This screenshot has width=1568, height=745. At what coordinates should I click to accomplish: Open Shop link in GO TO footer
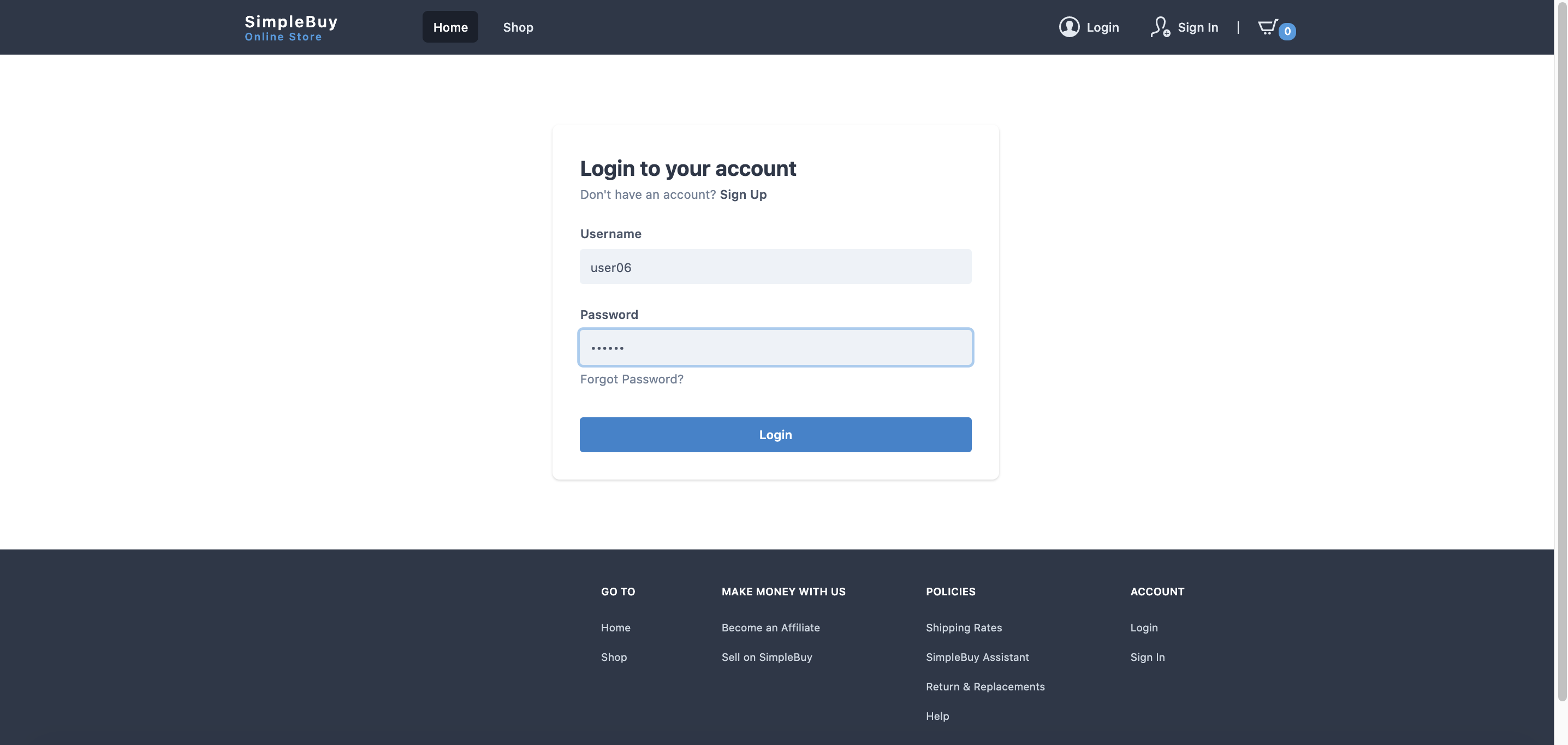click(614, 657)
